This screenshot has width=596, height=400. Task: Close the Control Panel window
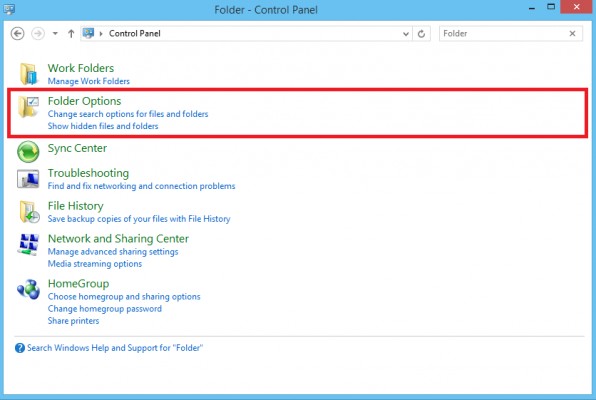tap(577, 7)
